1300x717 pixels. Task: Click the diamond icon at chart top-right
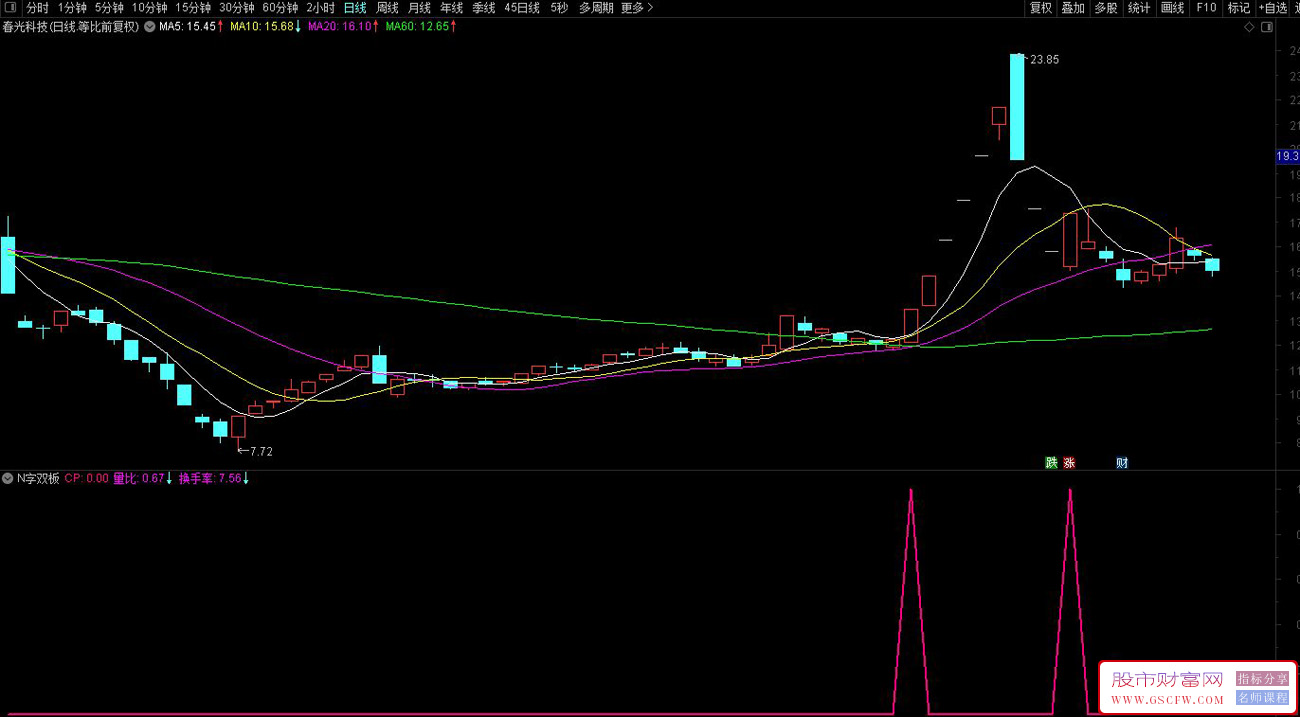click(1249, 27)
